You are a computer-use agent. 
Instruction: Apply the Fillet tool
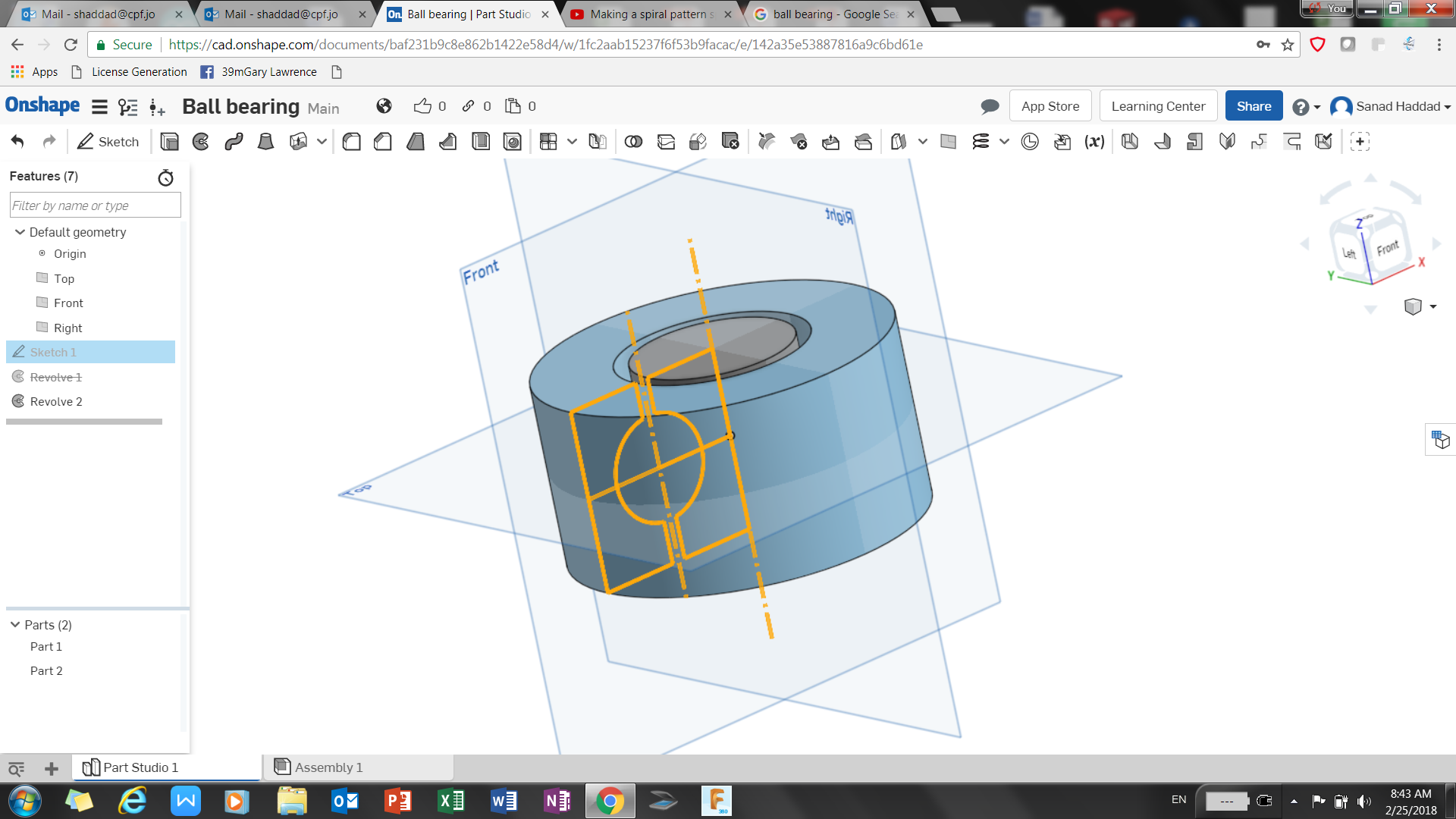tap(351, 142)
